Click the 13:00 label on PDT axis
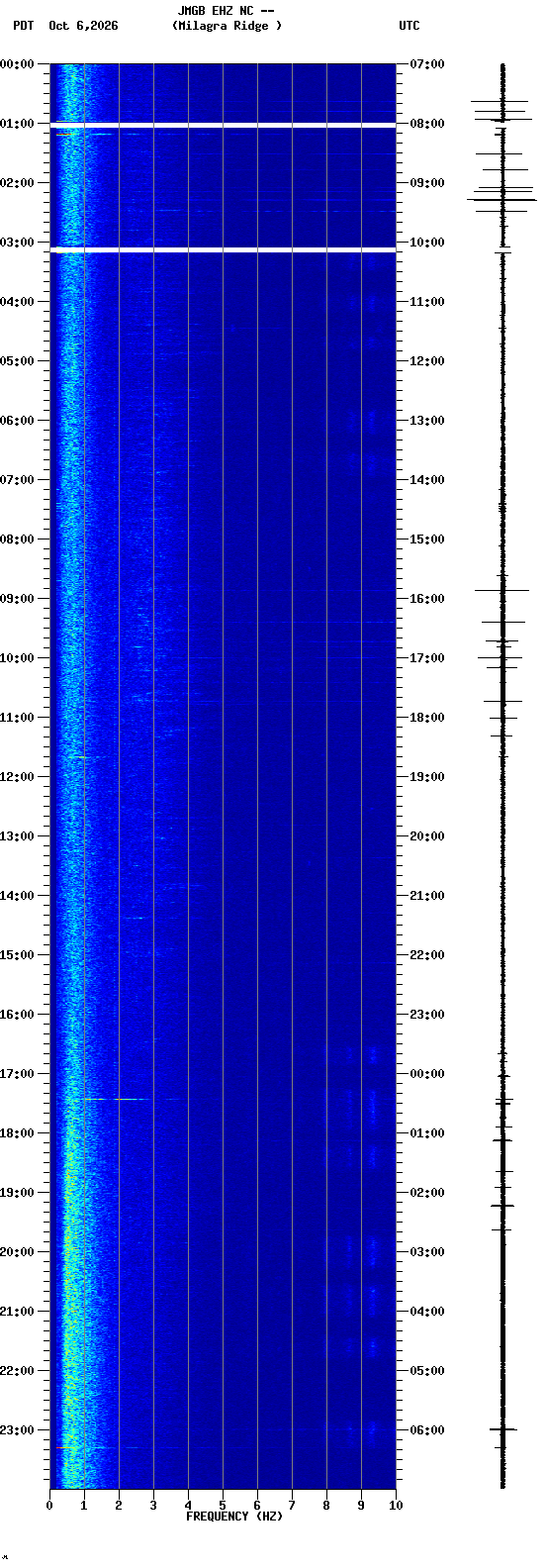Image resolution: width=546 pixels, height=1568 pixels. (x=17, y=836)
